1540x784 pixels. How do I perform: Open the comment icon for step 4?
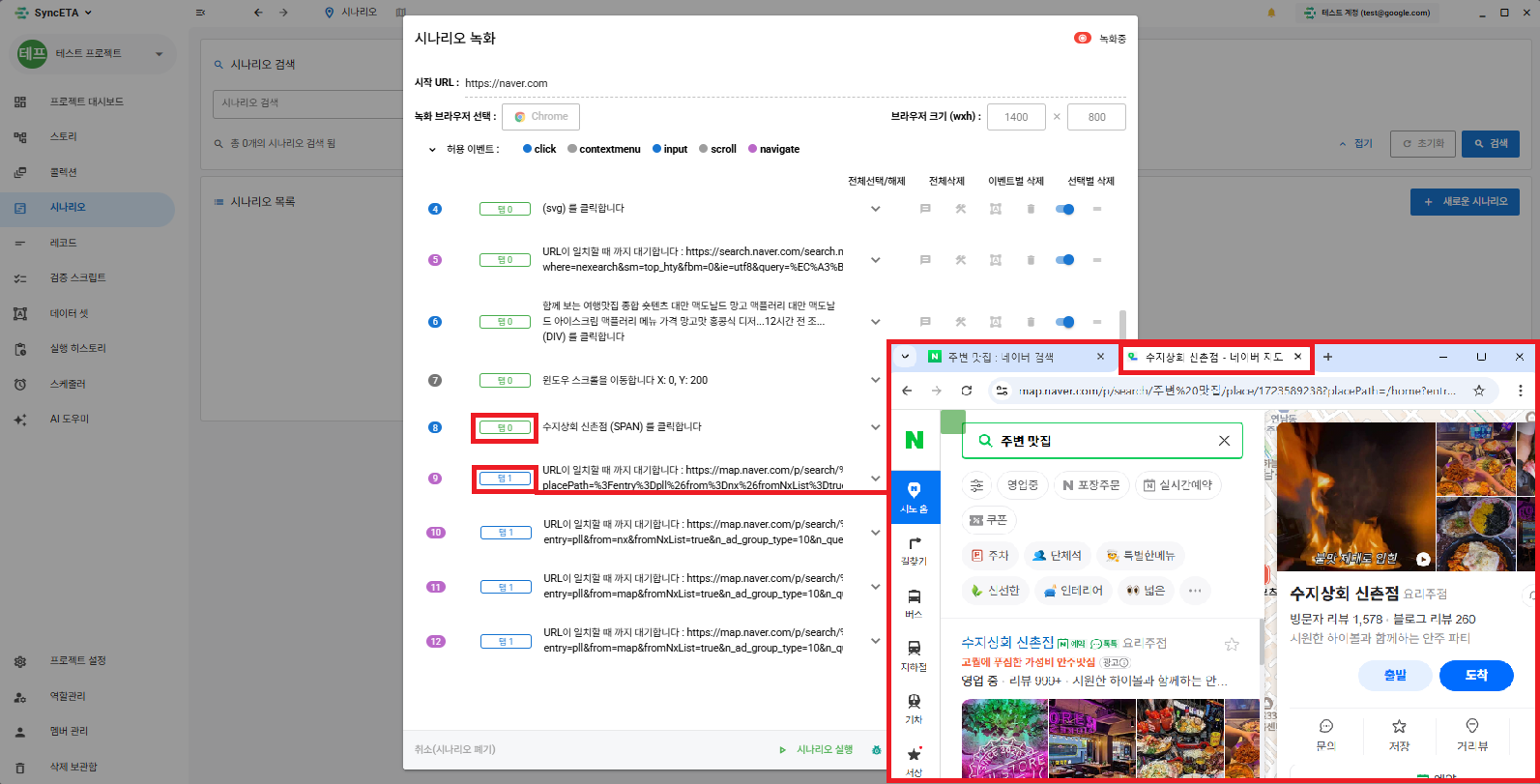[925, 209]
